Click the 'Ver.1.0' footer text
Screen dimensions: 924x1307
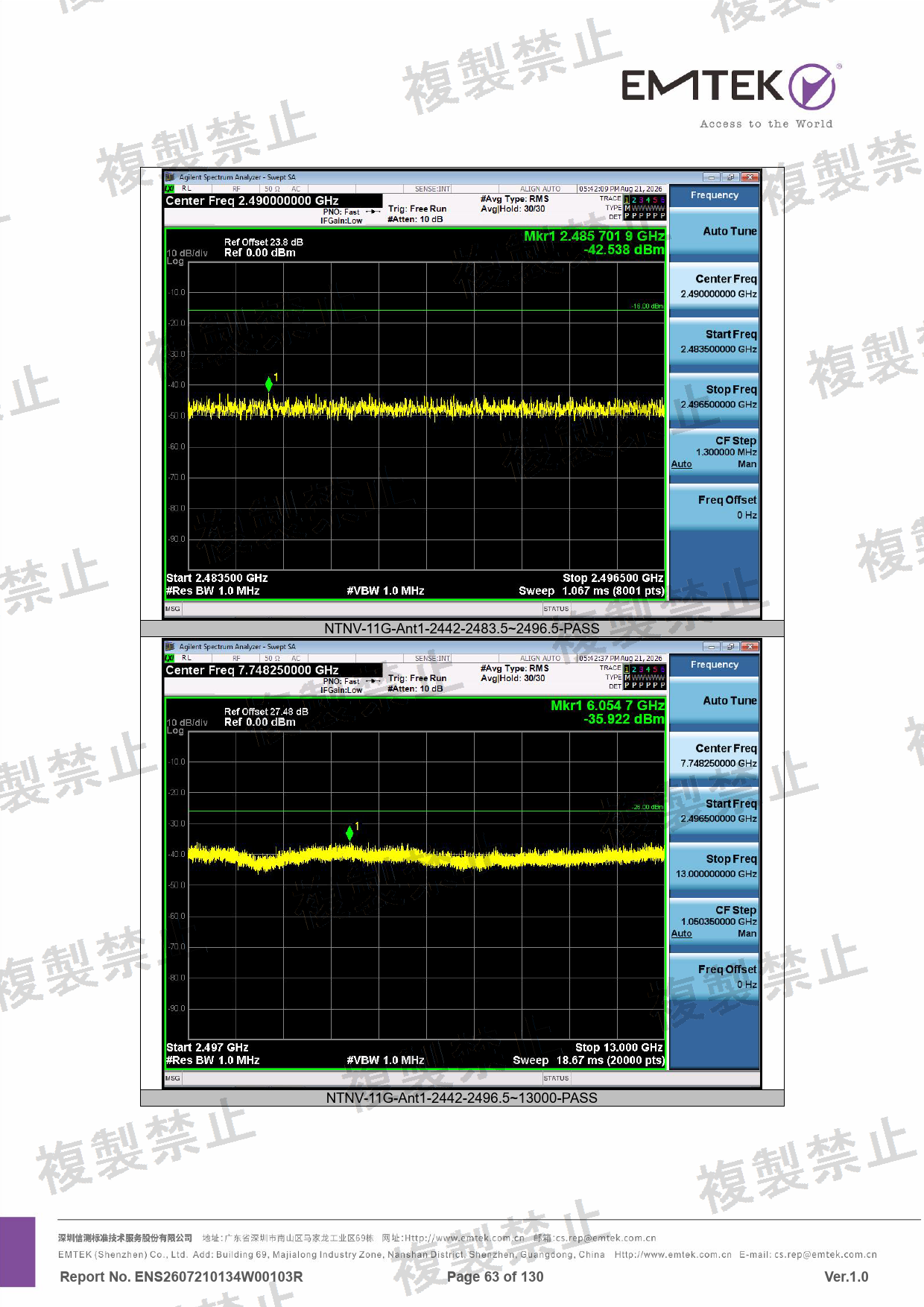point(846,1276)
